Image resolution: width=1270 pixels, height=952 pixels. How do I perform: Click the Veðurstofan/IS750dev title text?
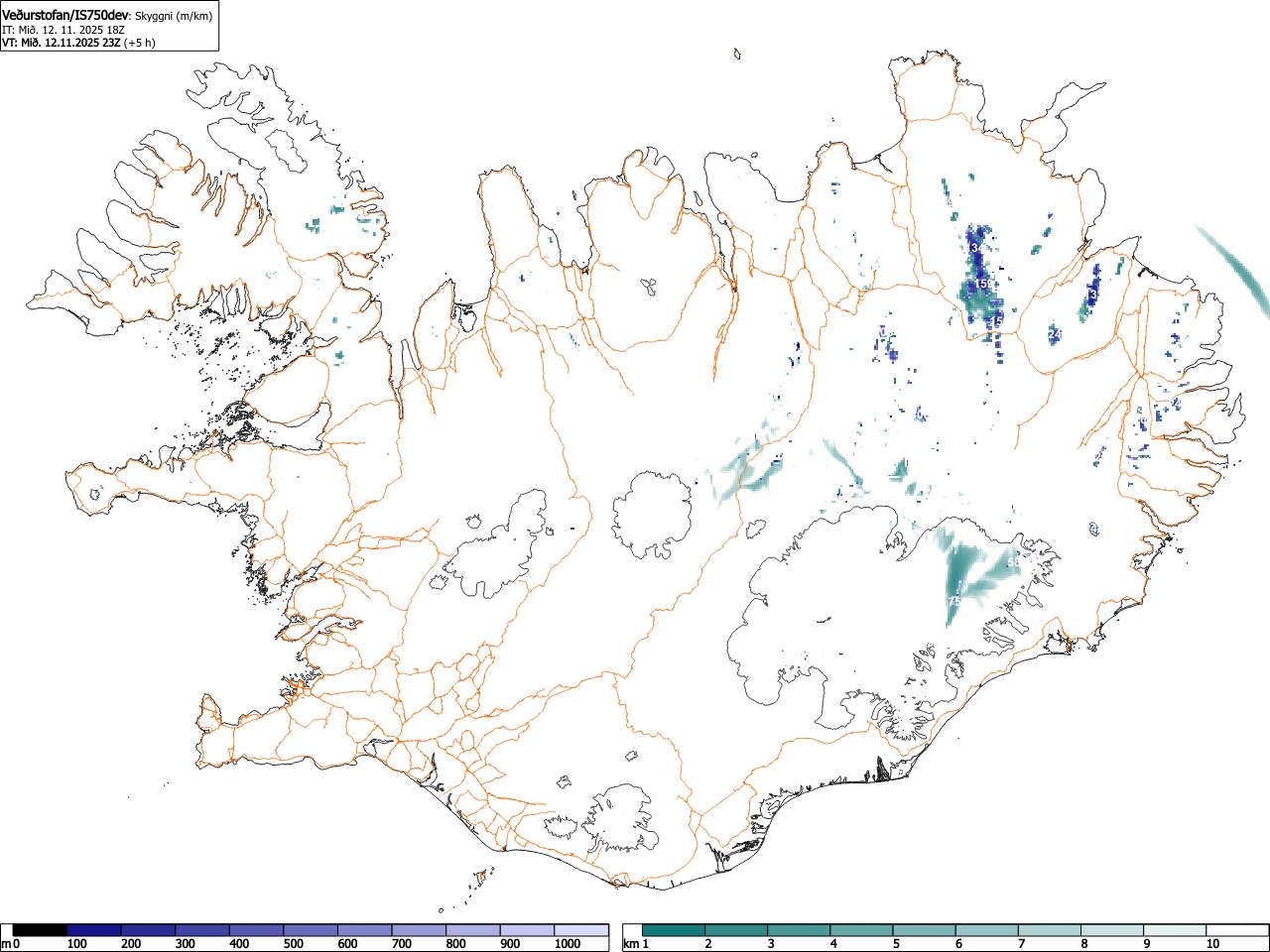pyautogui.click(x=65, y=14)
